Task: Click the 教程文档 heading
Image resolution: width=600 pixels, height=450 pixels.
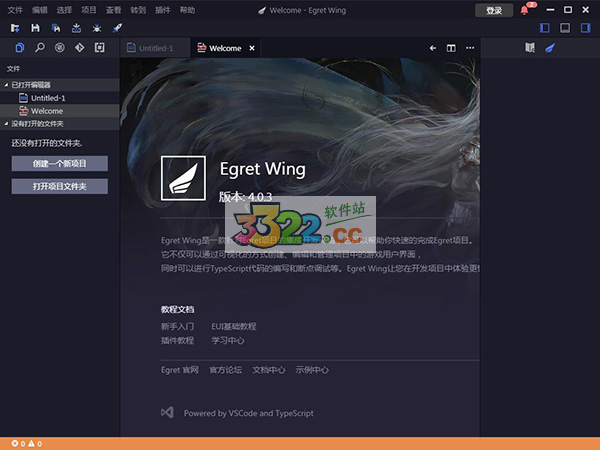Action: 178,310
